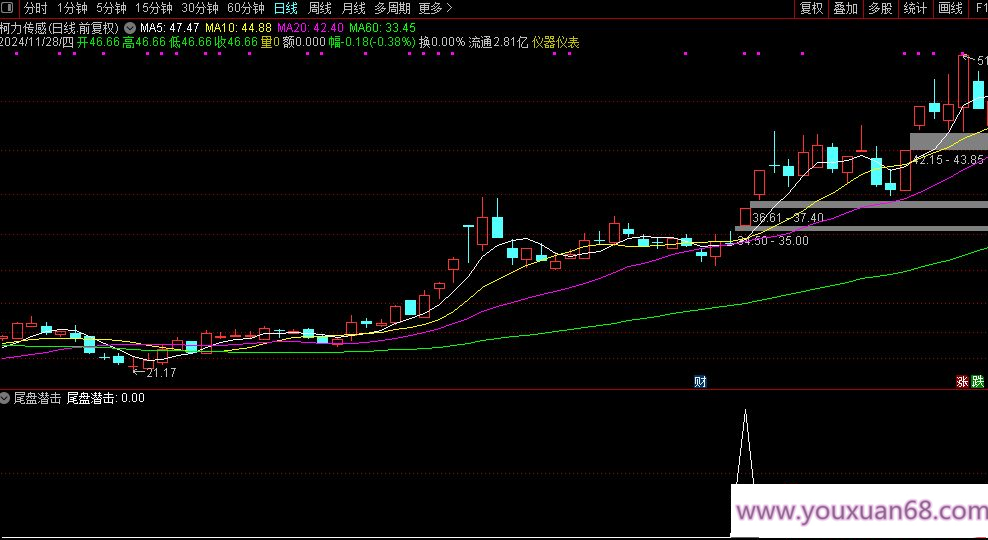Click the MA20: 42.40 label

(310, 28)
